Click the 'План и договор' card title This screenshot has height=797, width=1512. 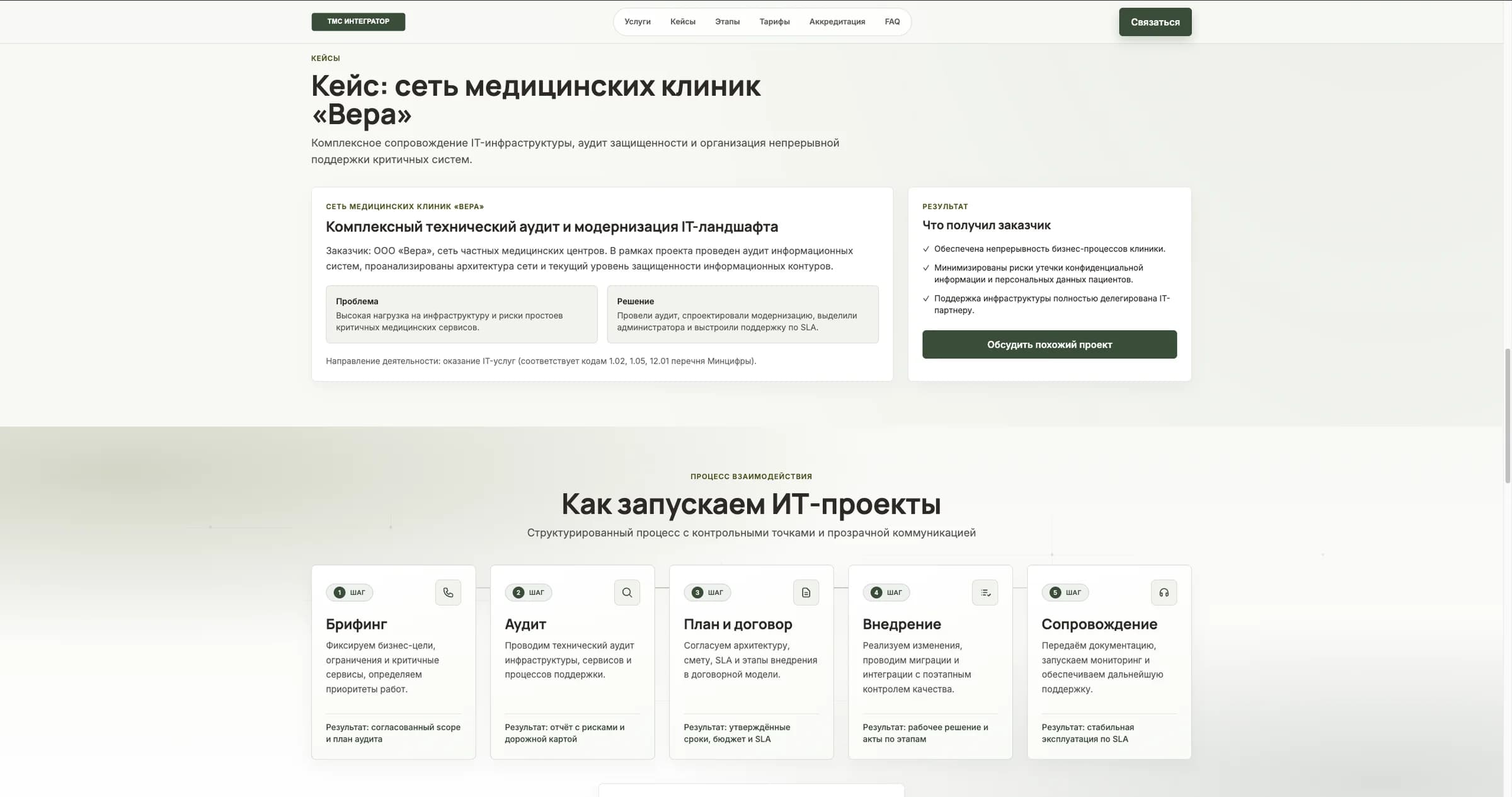coord(738,624)
